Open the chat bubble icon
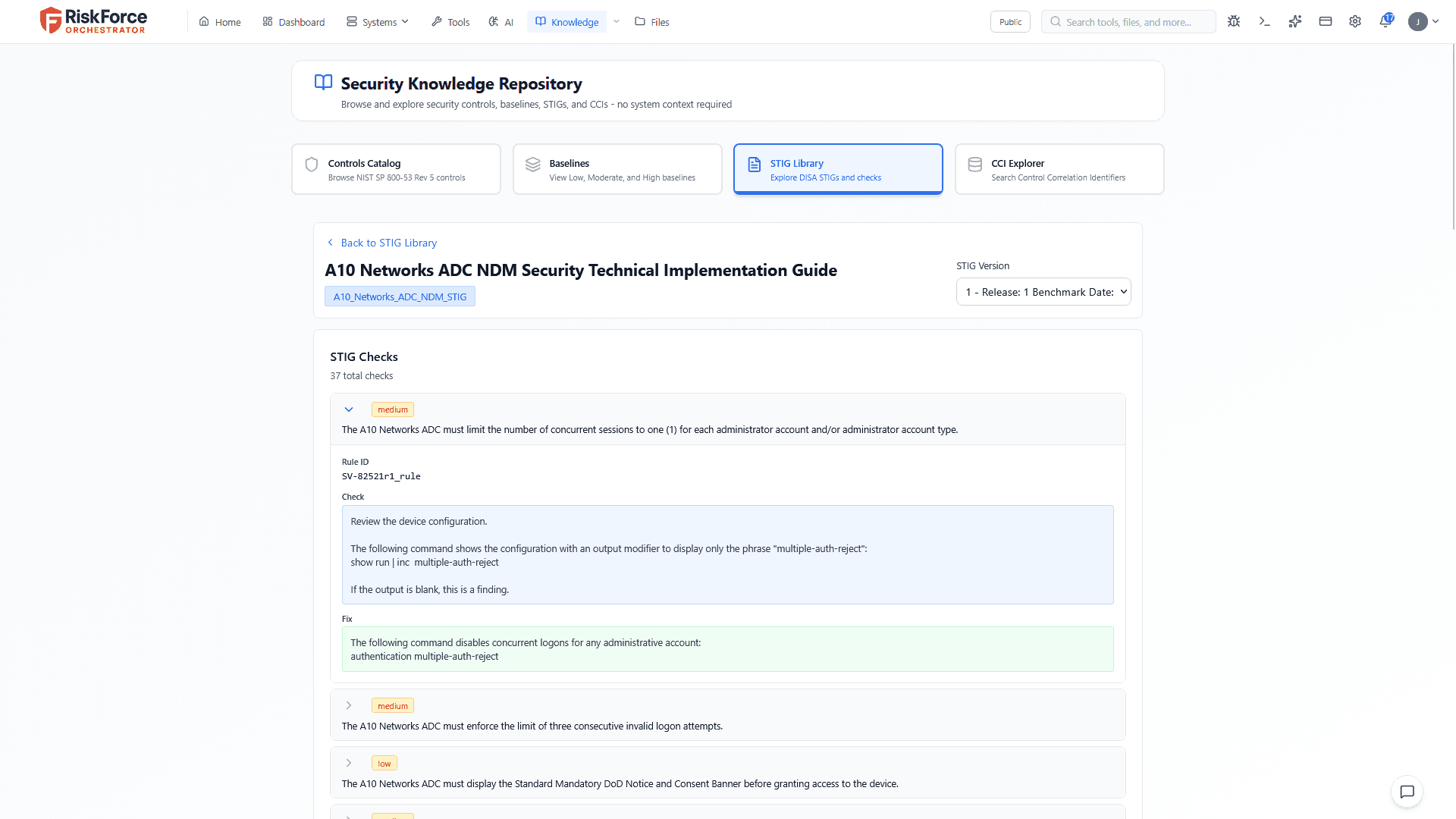Screen dimensions: 1456x819 point(1407,792)
